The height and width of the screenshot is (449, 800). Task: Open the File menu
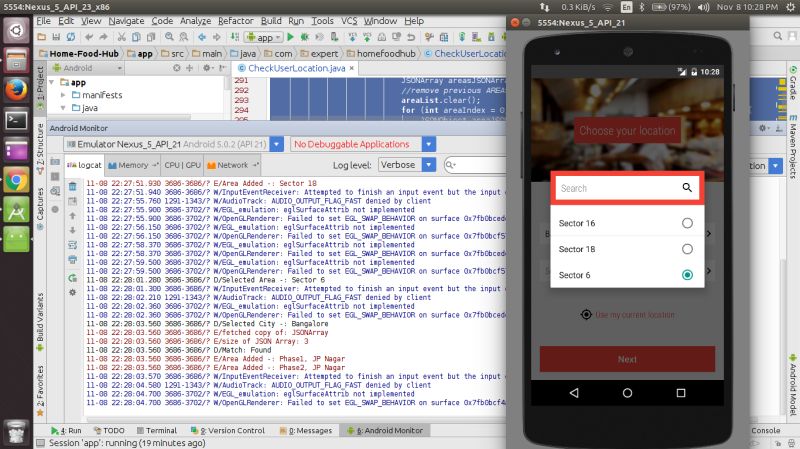(x=43, y=21)
